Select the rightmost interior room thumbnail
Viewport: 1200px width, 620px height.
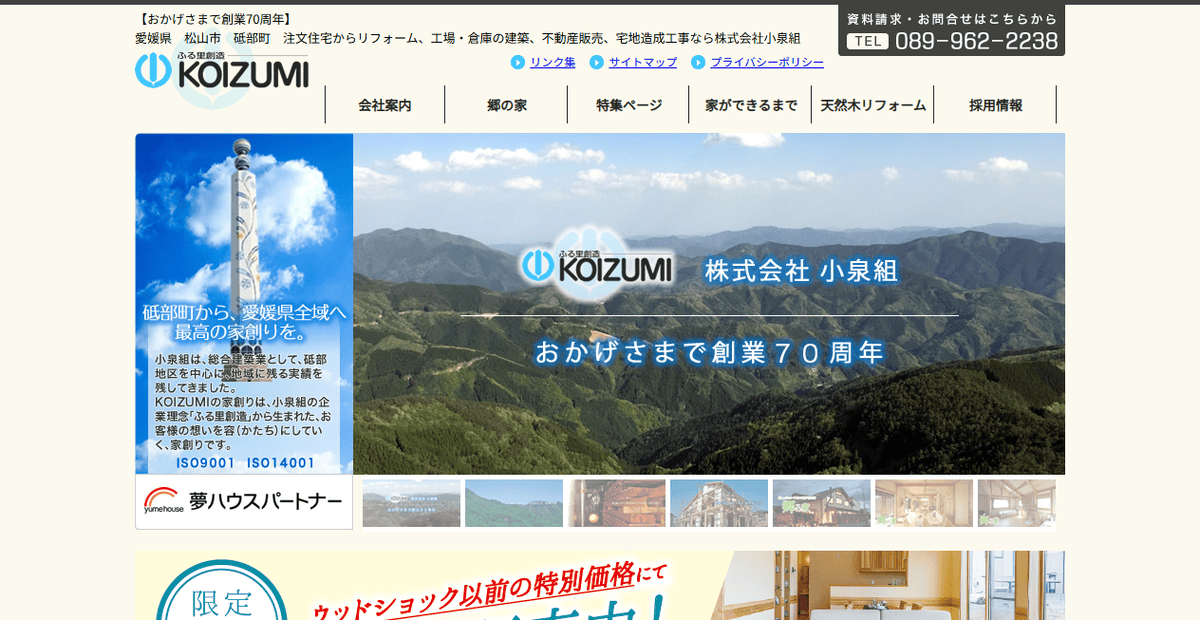[1017, 503]
